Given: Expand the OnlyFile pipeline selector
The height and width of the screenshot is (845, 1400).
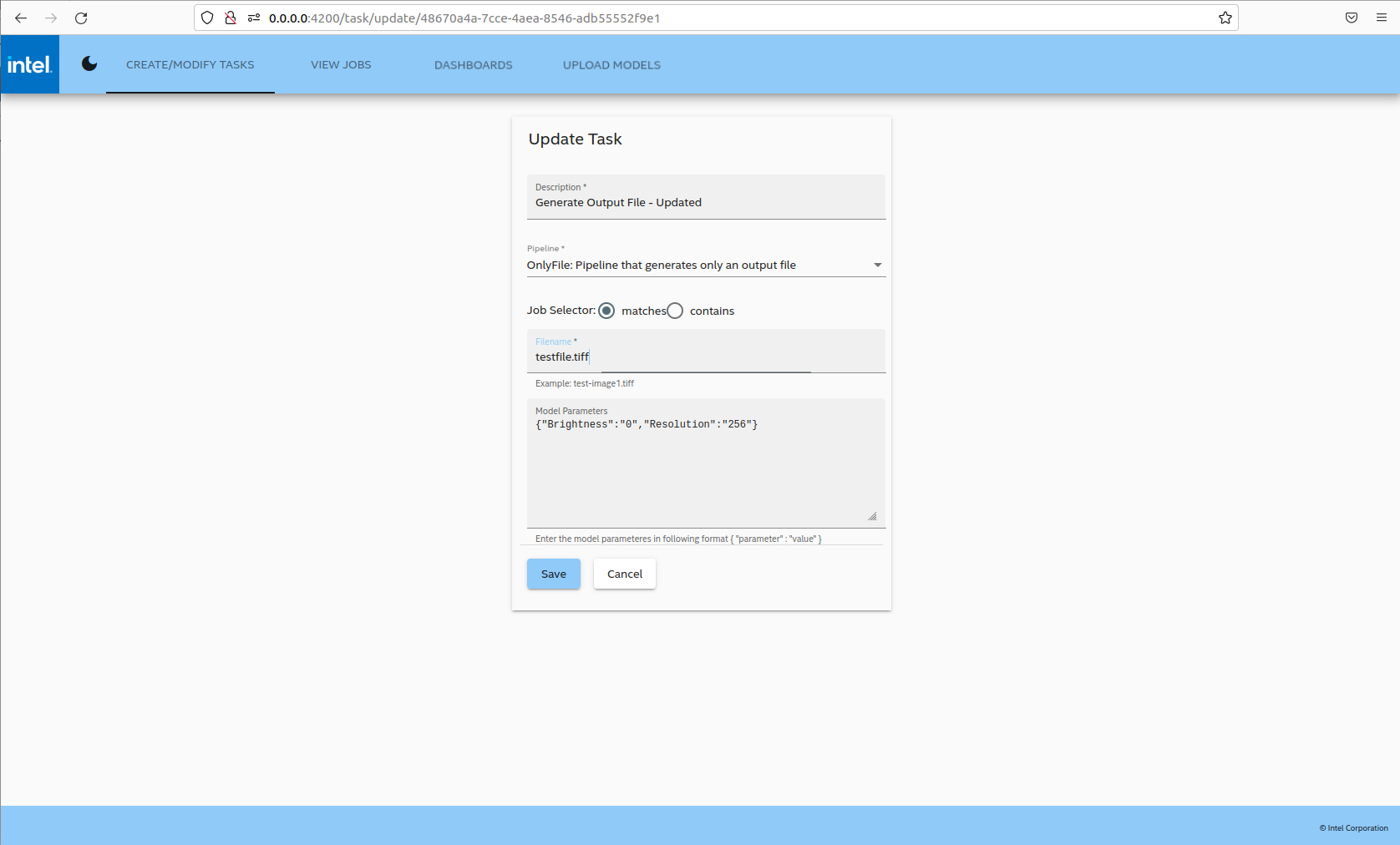Looking at the screenshot, I should pyautogui.click(x=877, y=265).
